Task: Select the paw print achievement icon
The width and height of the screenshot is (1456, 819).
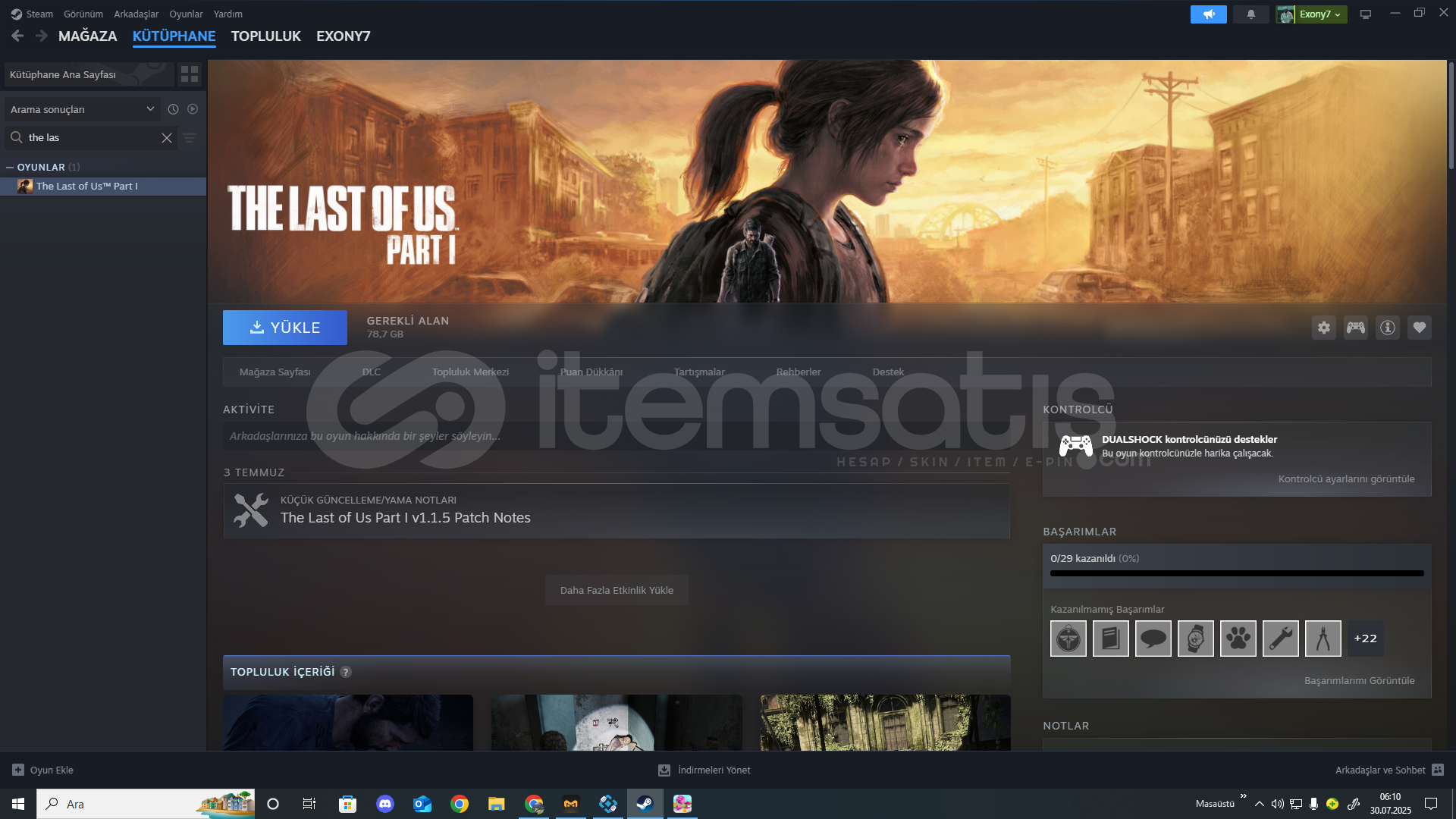Action: pos(1238,639)
